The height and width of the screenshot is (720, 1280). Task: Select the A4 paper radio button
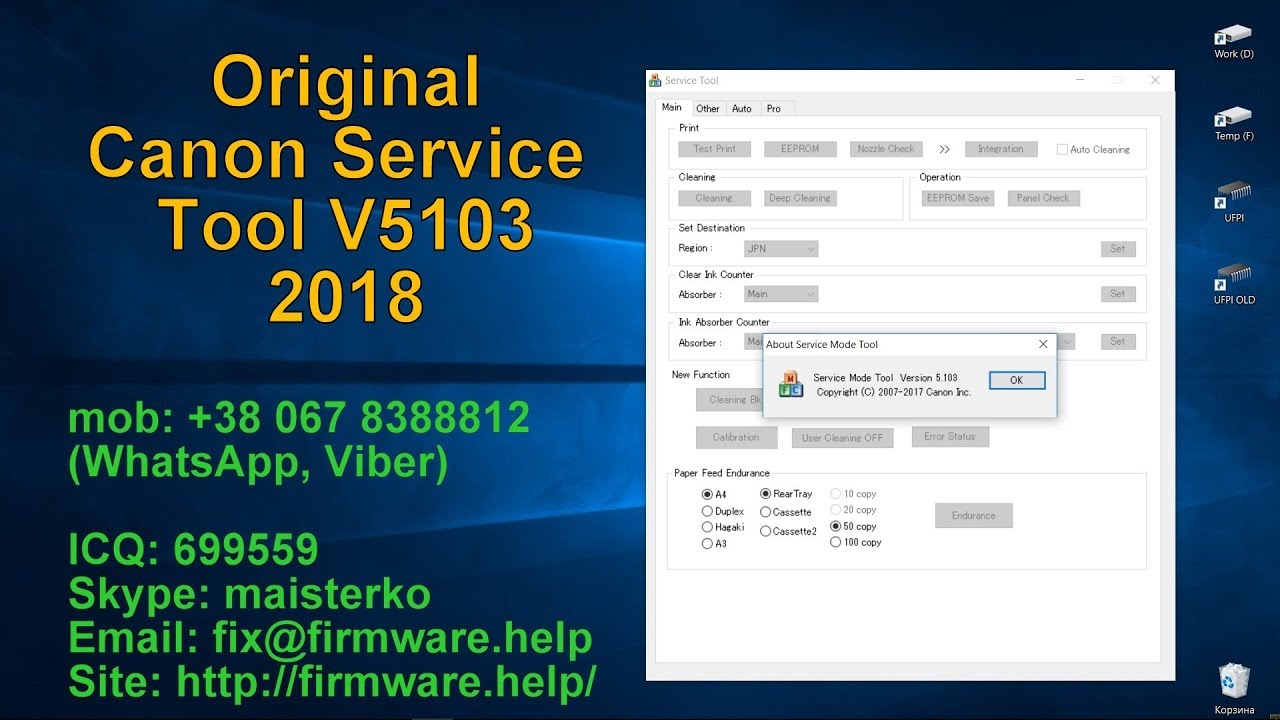tap(707, 494)
